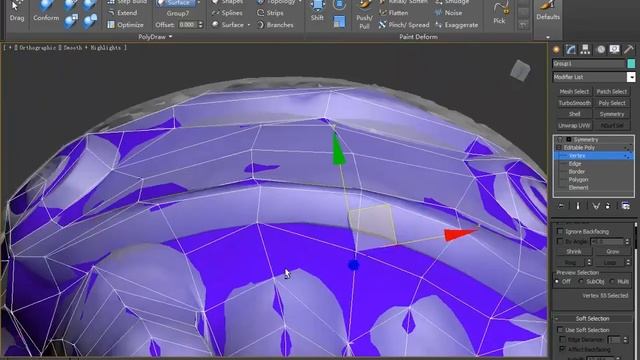Expand the Defaults panel arrow
Image resolution: width=640 pixels, height=360 pixels.
click(x=548, y=37)
